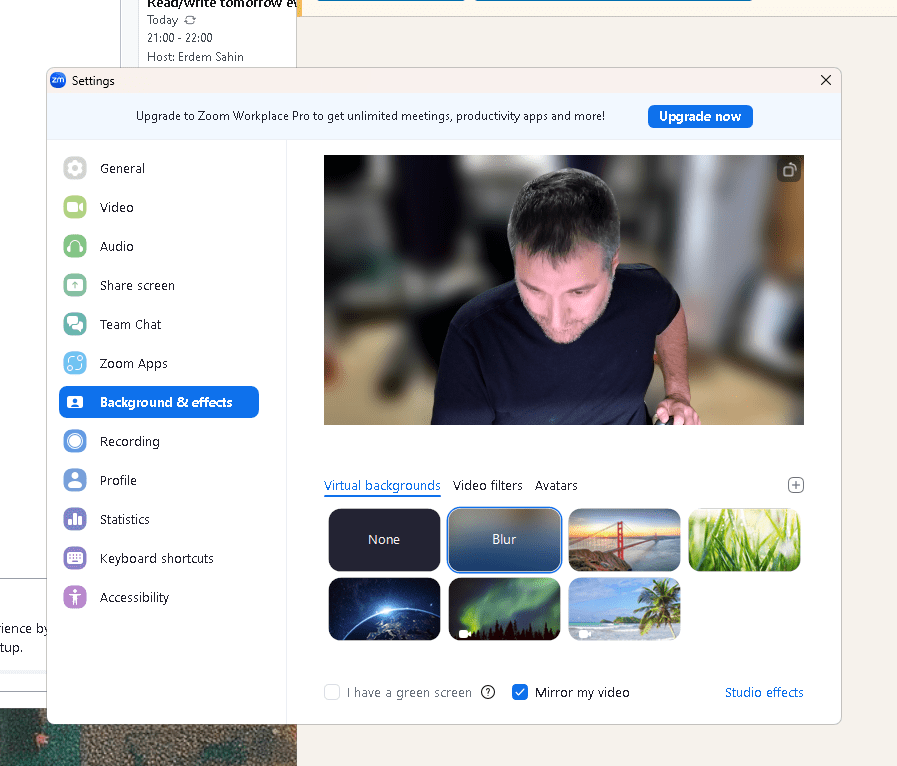This screenshot has width=897, height=766.
Task: Open Team Chat bubble icon
Action: (75, 324)
